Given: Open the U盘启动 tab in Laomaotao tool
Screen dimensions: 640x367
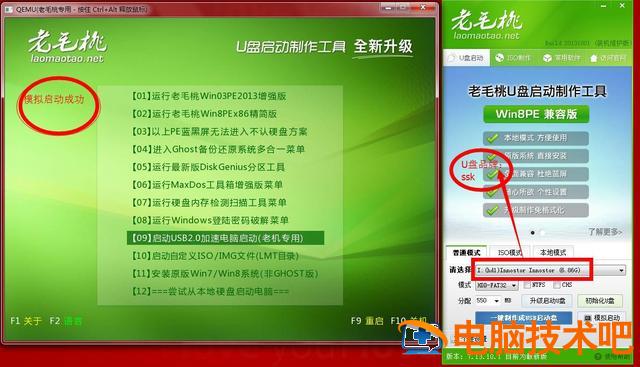Looking at the screenshot, I should [x=466, y=58].
